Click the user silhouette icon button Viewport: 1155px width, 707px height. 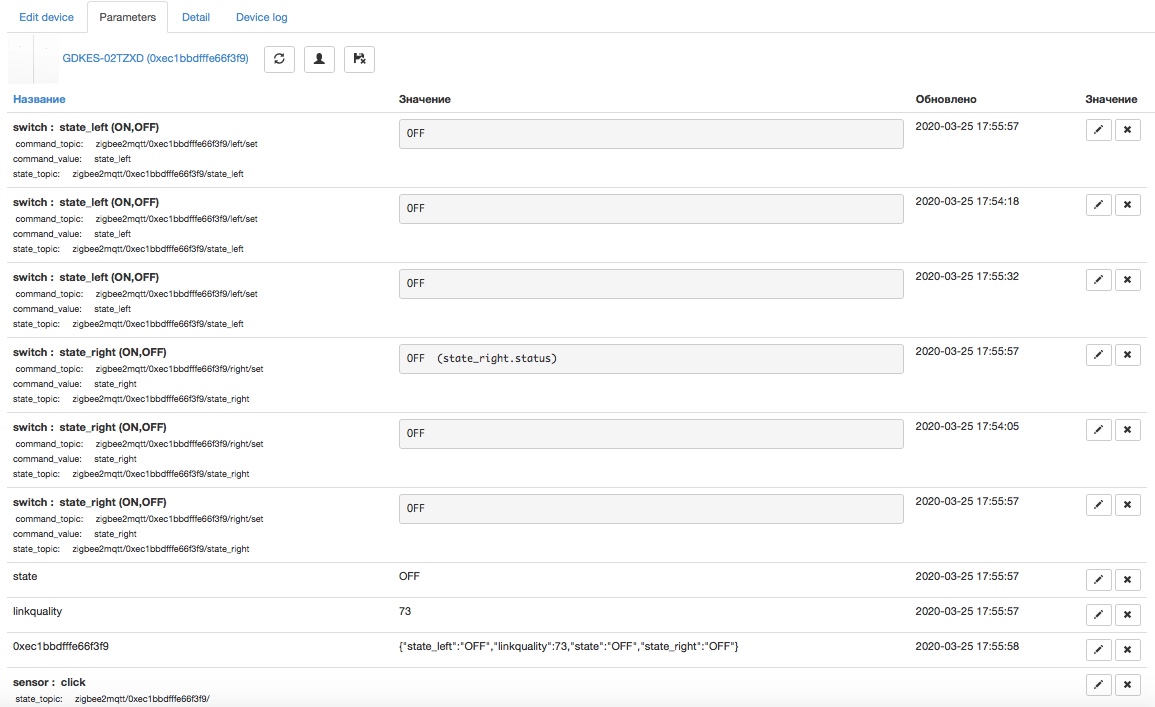pos(319,59)
